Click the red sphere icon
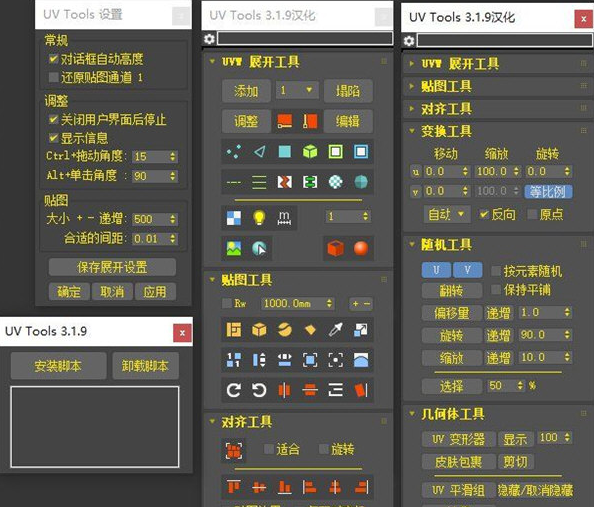This screenshot has height=507, width=594. point(361,249)
